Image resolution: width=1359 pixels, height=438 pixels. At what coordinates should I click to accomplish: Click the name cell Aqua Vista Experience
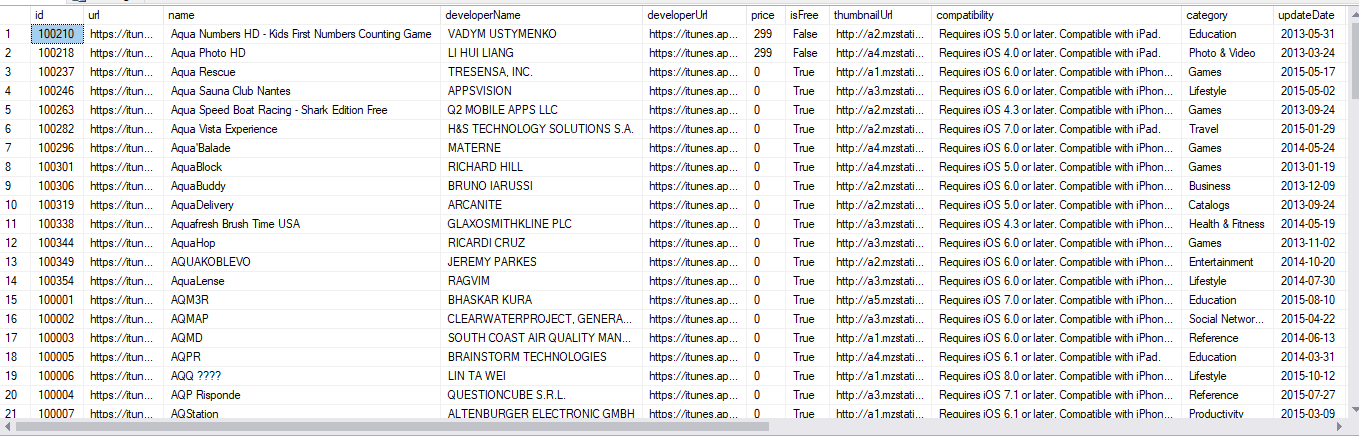point(303,129)
